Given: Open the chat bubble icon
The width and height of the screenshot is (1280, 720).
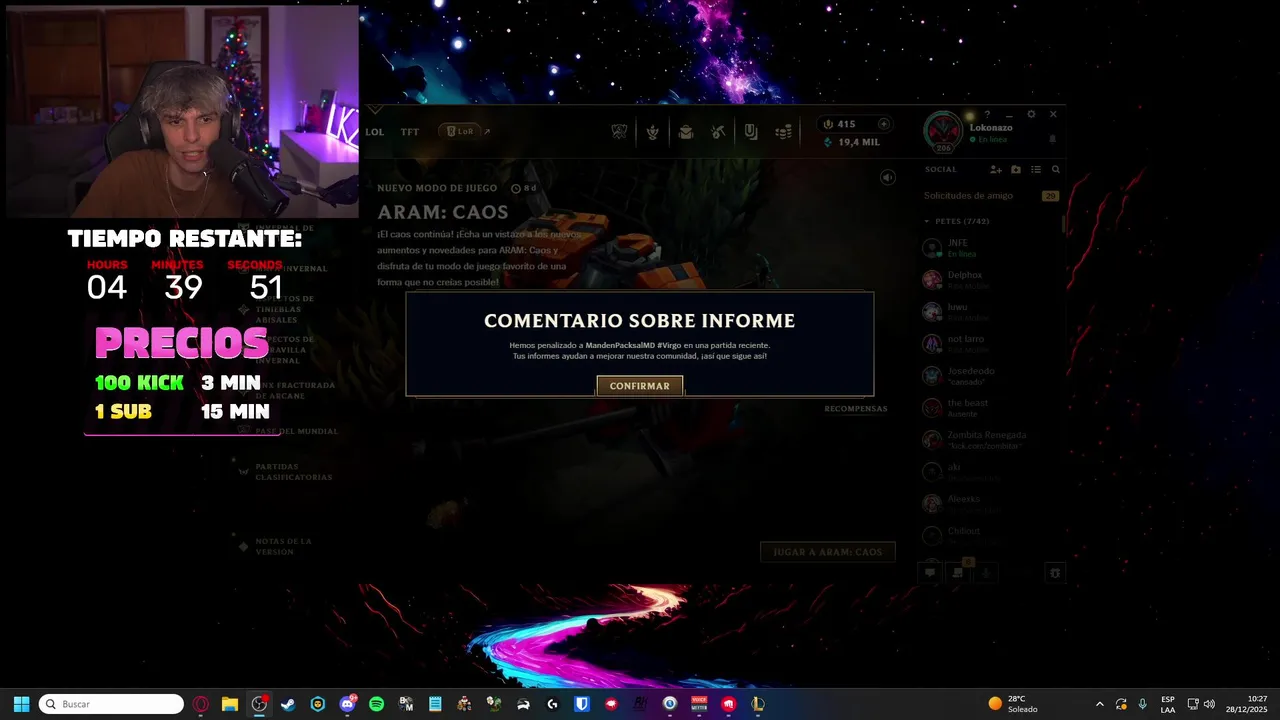Looking at the screenshot, I should tap(930, 573).
